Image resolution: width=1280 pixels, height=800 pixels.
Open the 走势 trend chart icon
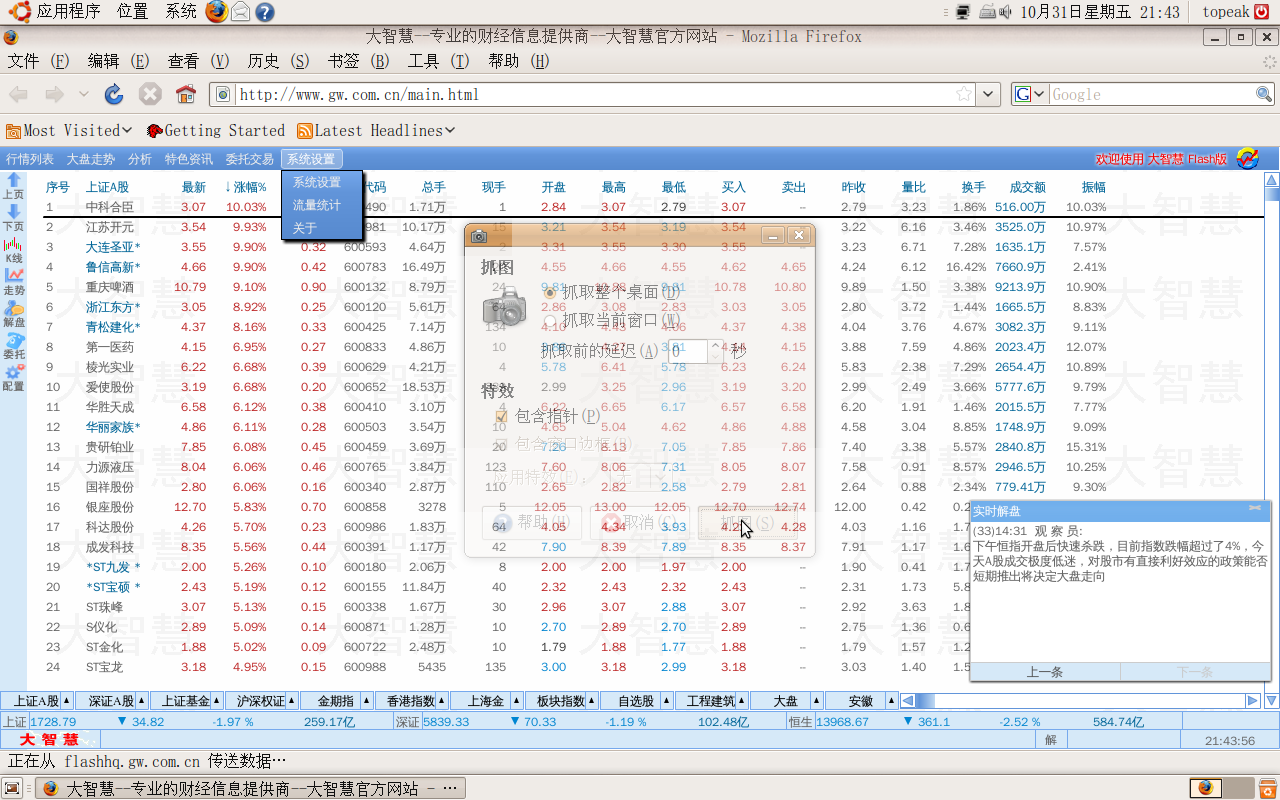pyautogui.click(x=14, y=275)
